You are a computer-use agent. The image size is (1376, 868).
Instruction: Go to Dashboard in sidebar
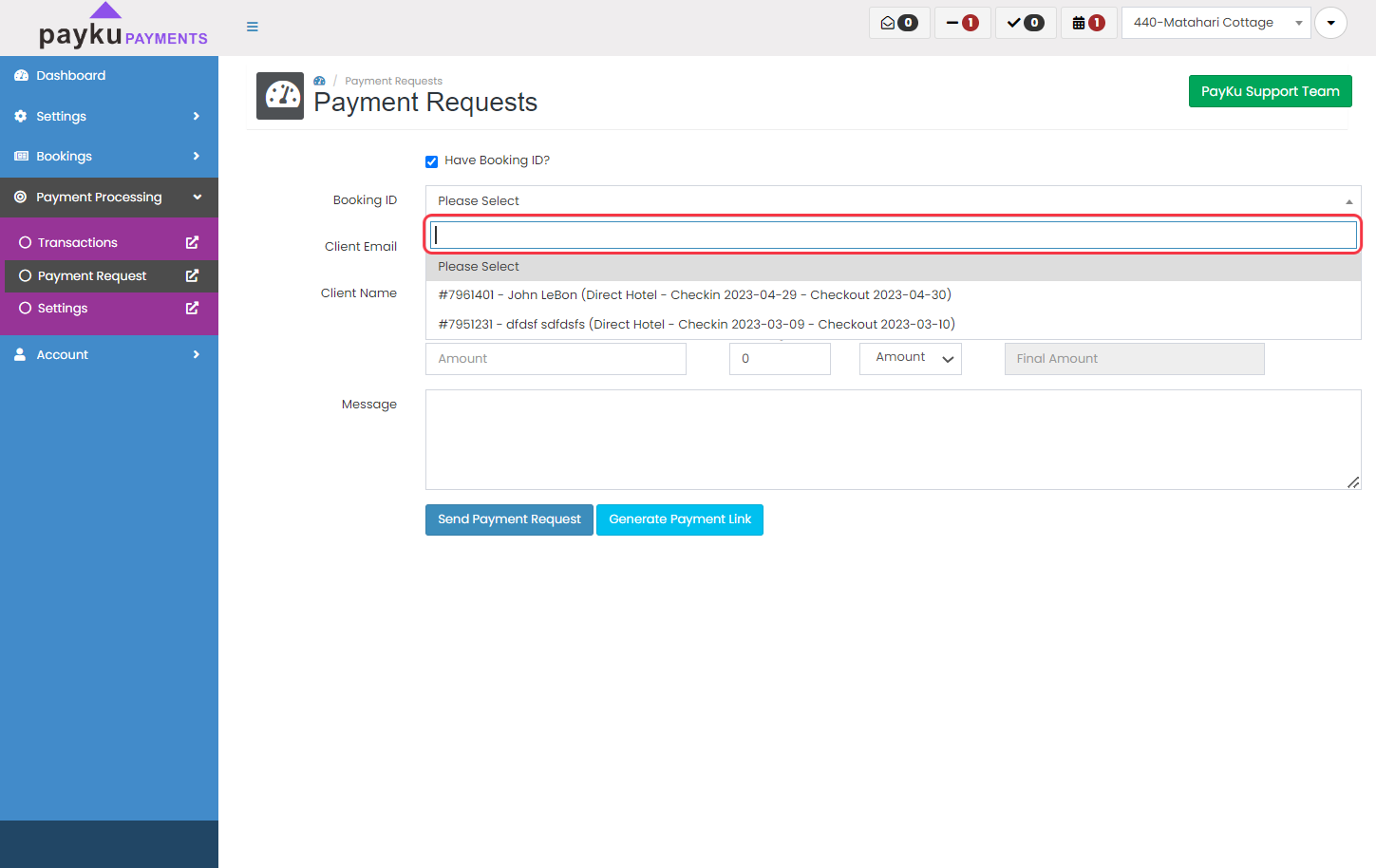tap(109, 76)
